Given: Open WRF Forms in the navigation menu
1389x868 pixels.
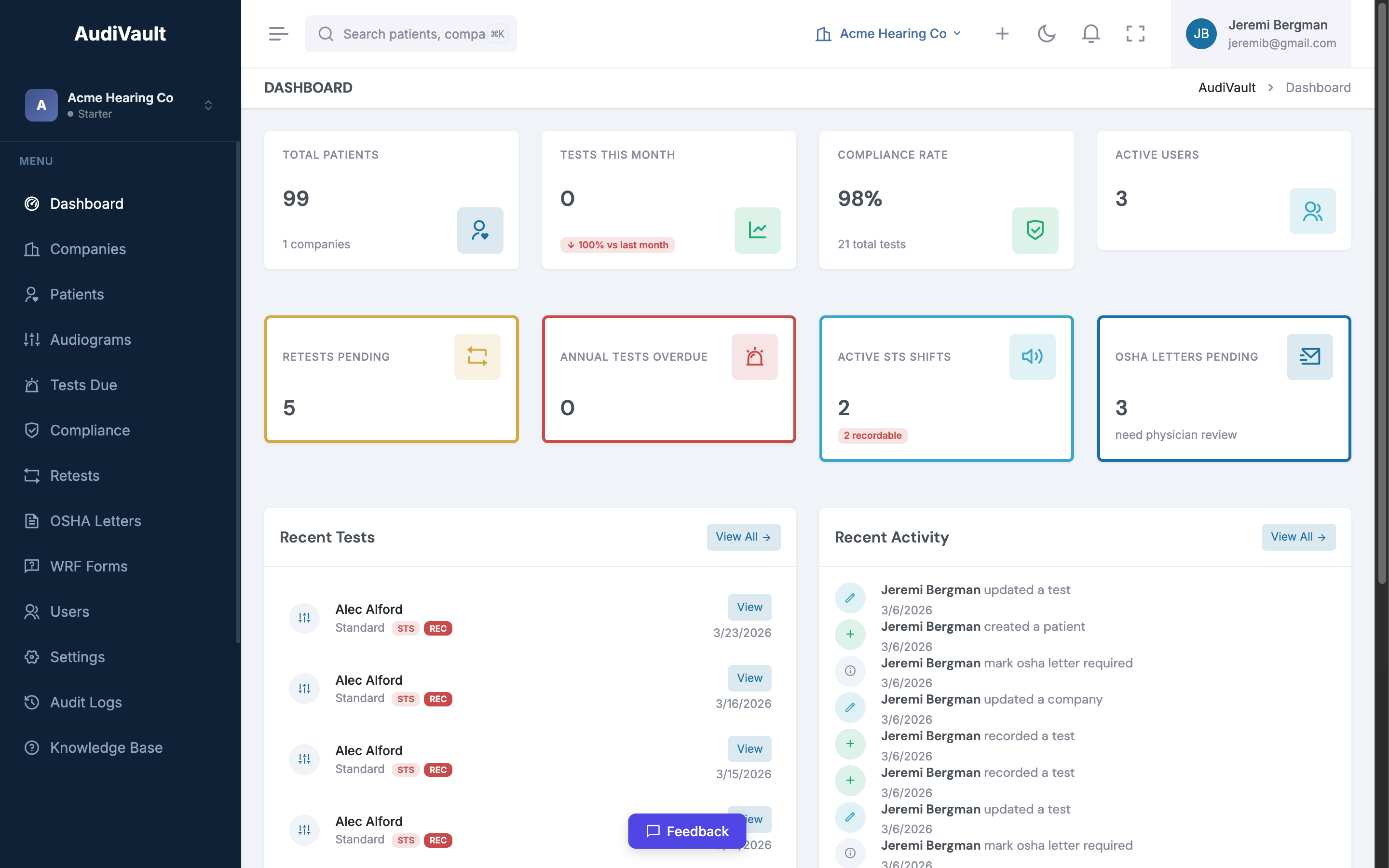Looking at the screenshot, I should (x=88, y=566).
